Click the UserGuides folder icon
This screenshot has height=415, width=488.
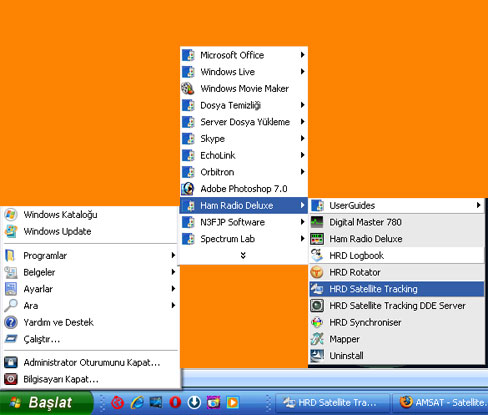point(317,206)
